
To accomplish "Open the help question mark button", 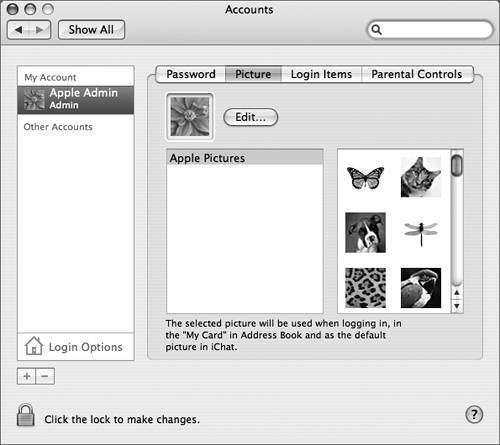I will click(x=474, y=415).
